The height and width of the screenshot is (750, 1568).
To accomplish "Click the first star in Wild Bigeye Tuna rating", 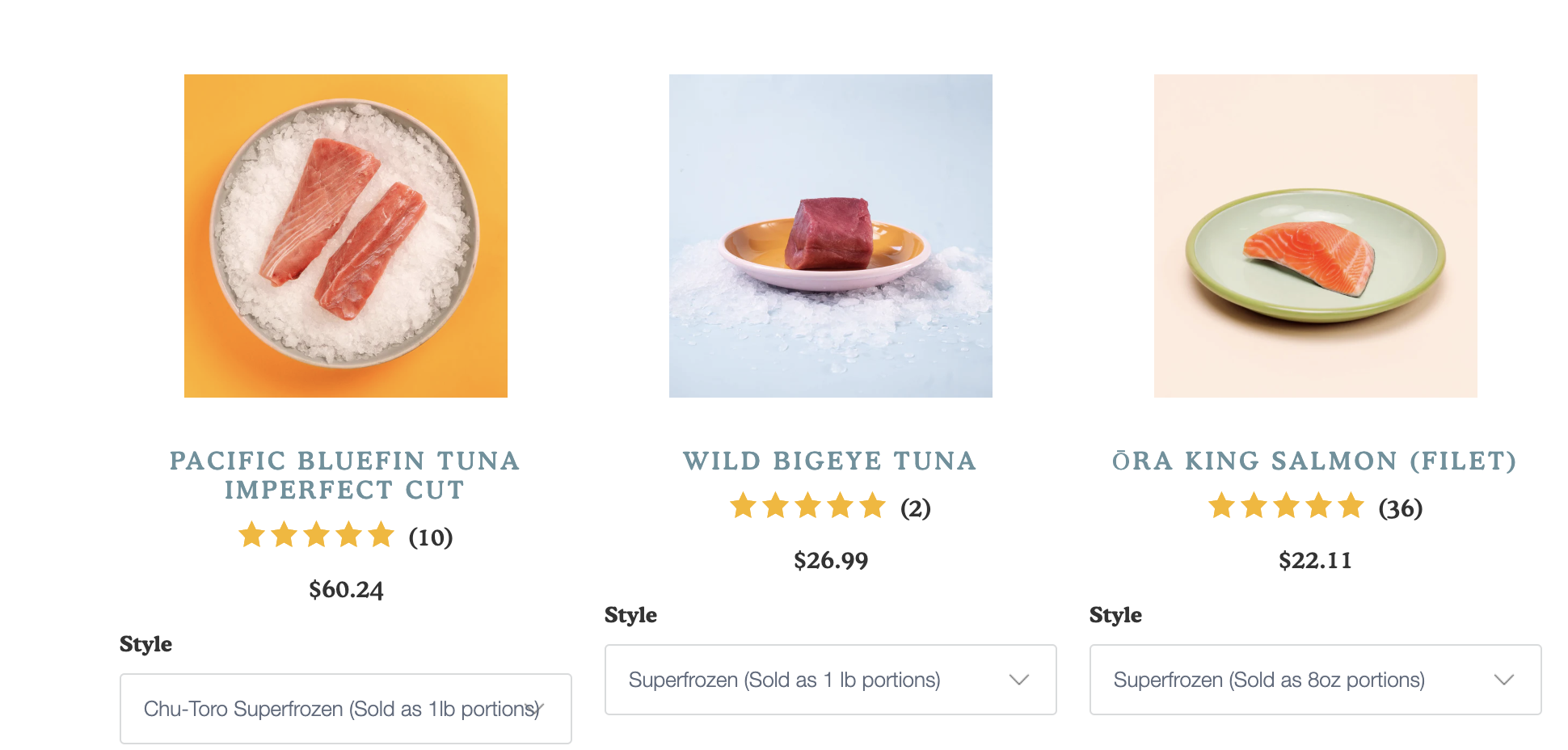I will (744, 507).
